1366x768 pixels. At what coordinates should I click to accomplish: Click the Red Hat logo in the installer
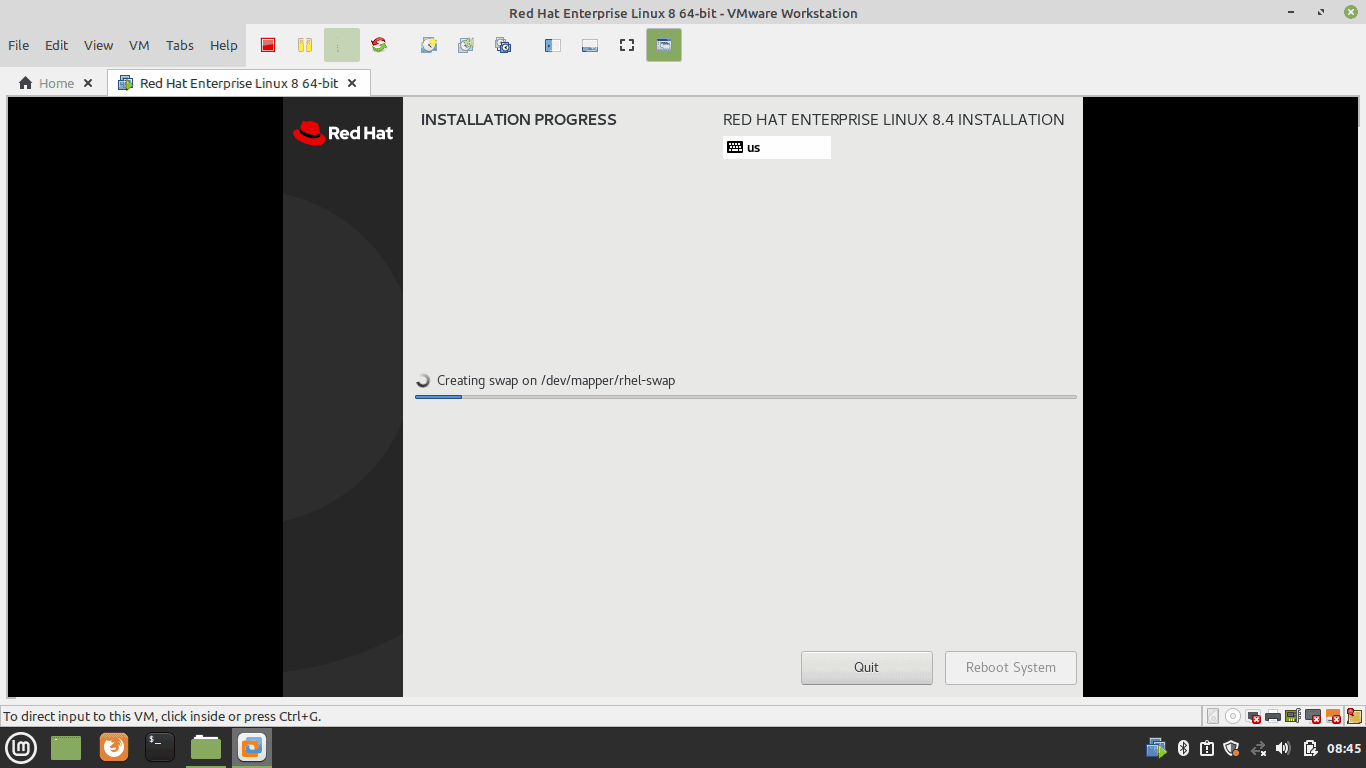coord(343,133)
